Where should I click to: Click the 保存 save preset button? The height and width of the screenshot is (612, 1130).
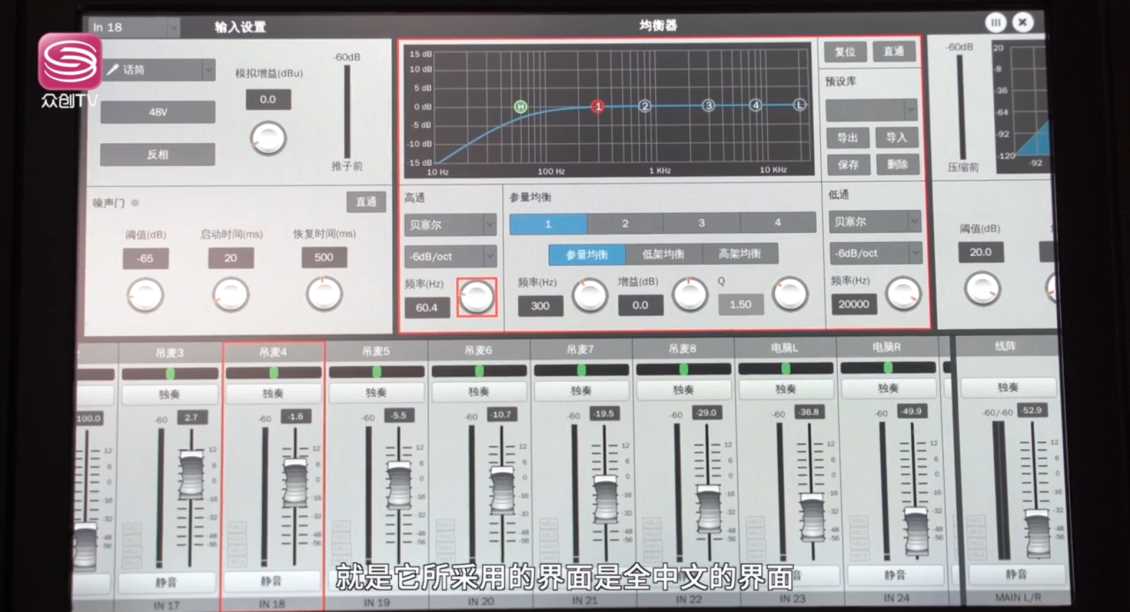(847, 165)
